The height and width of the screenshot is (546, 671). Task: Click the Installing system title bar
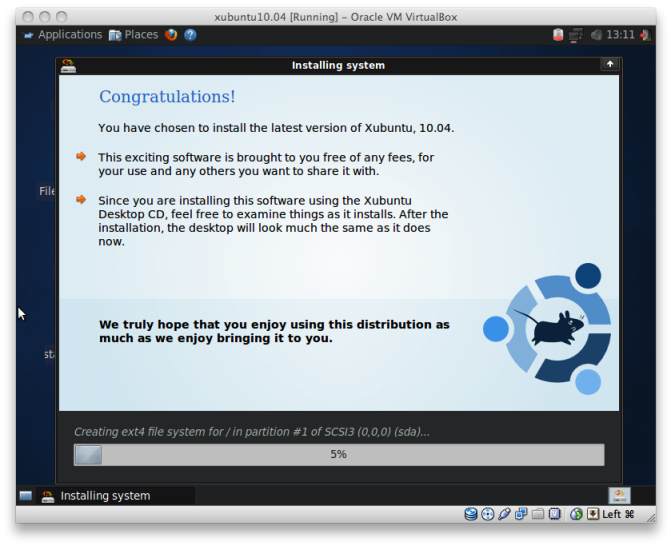(x=338, y=65)
